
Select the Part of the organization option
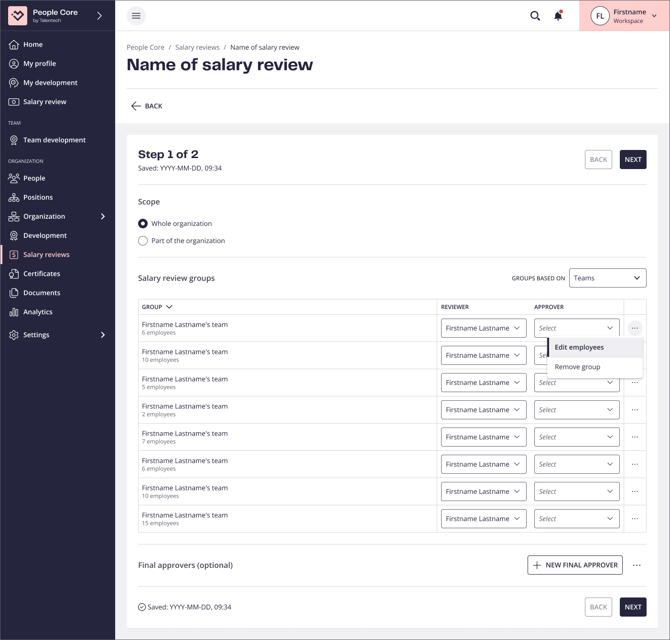(x=143, y=241)
